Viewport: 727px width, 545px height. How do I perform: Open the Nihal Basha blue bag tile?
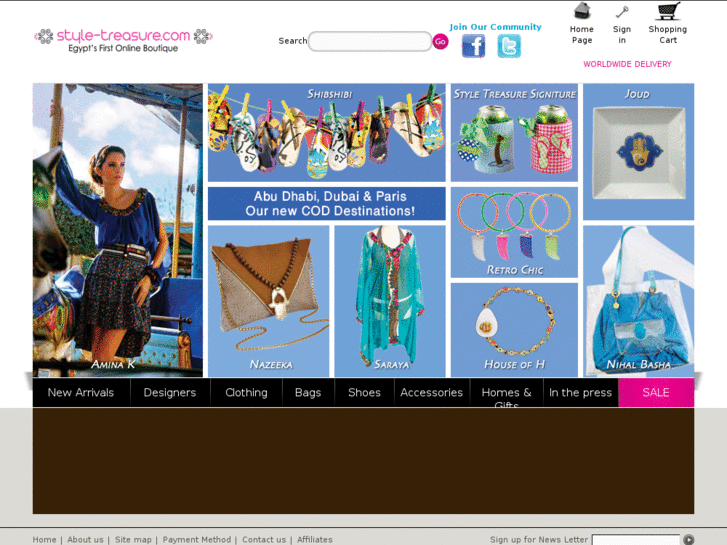click(638, 301)
